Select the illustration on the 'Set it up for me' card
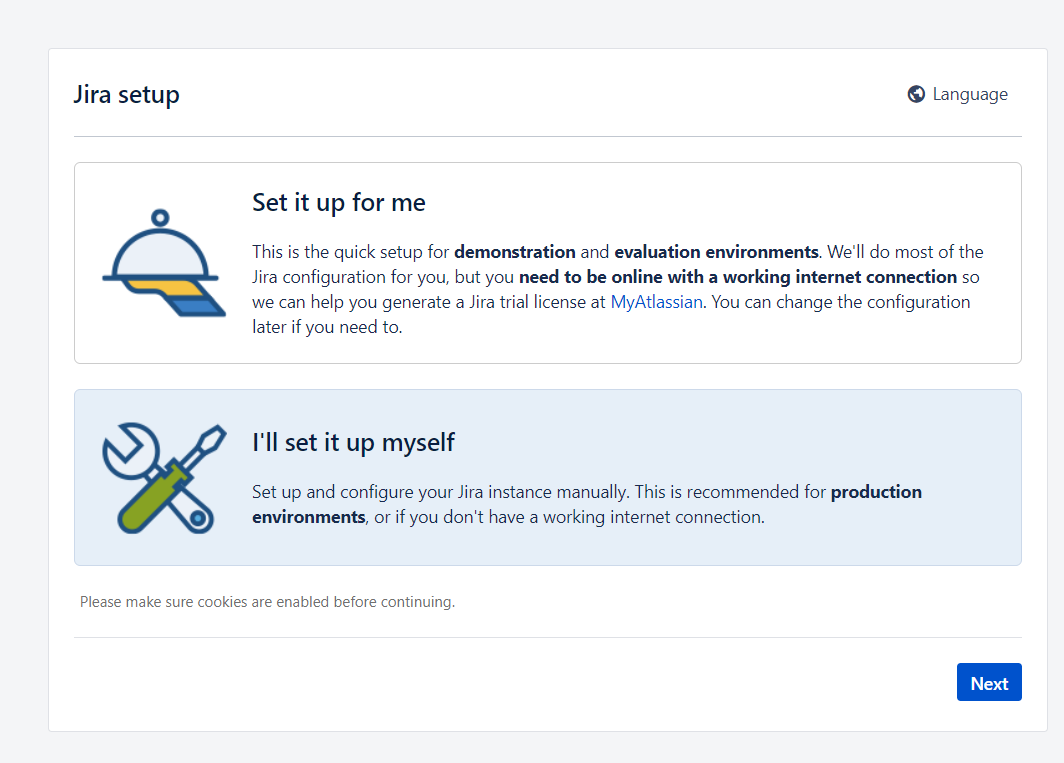1064x763 pixels. pyautogui.click(x=163, y=262)
